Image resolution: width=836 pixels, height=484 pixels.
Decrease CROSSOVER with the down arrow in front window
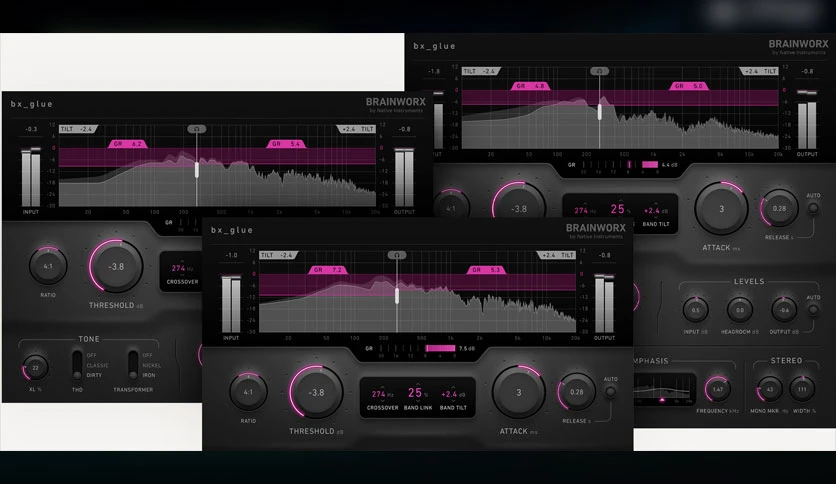(x=382, y=401)
